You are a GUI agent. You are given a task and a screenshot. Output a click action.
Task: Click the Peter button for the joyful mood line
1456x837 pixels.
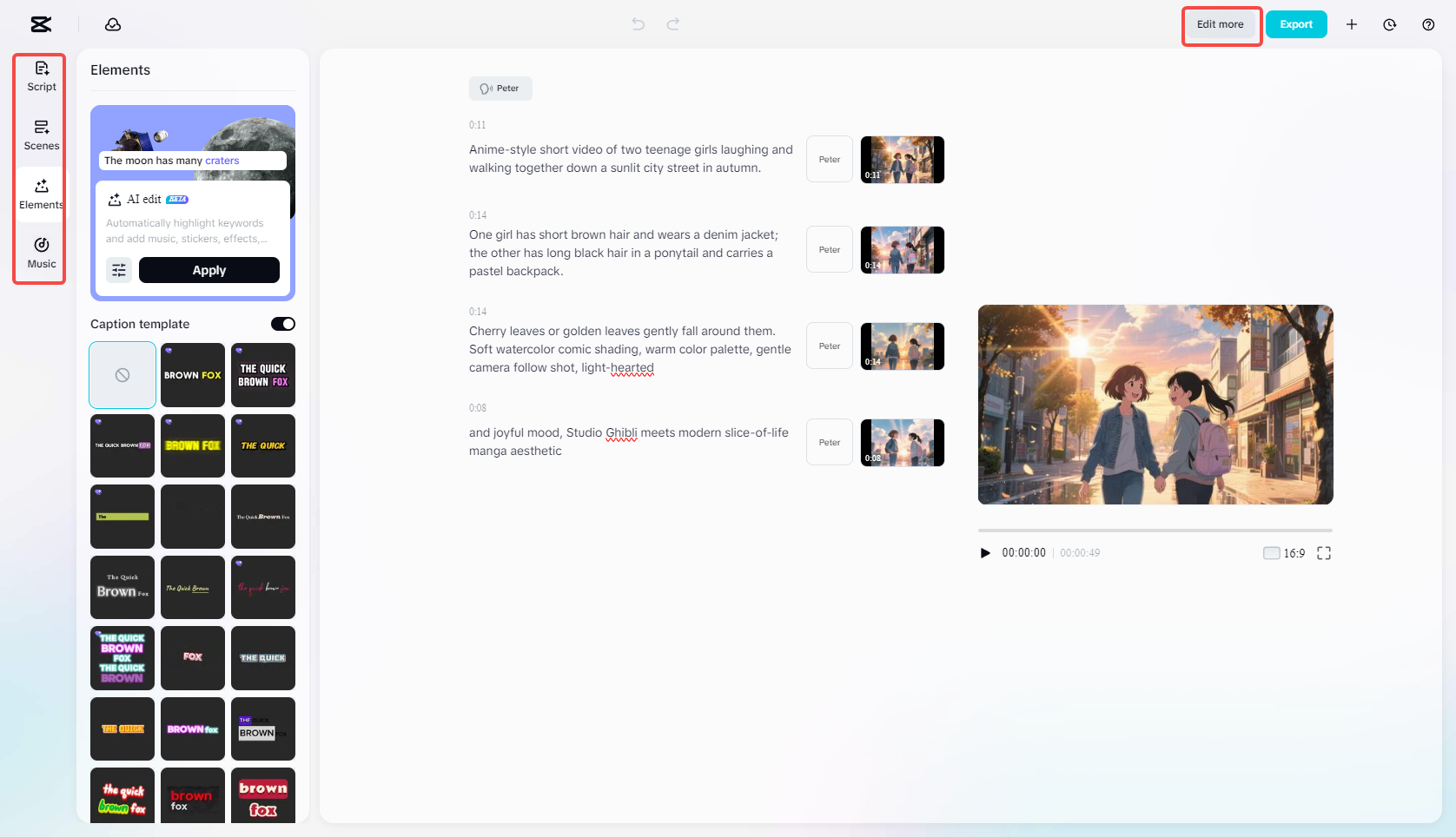pos(830,443)
